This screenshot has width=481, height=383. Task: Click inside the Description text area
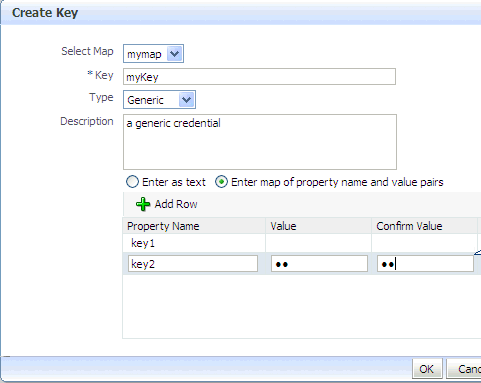pos(260,142)
